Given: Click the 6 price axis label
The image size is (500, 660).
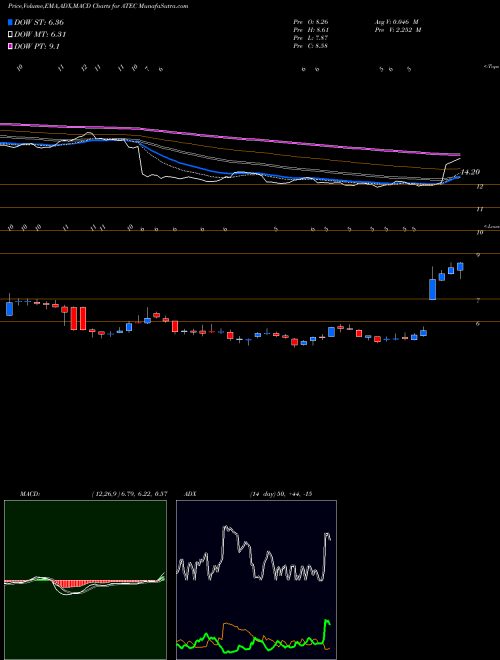Looking at the screenshot, I should [478, 324].
